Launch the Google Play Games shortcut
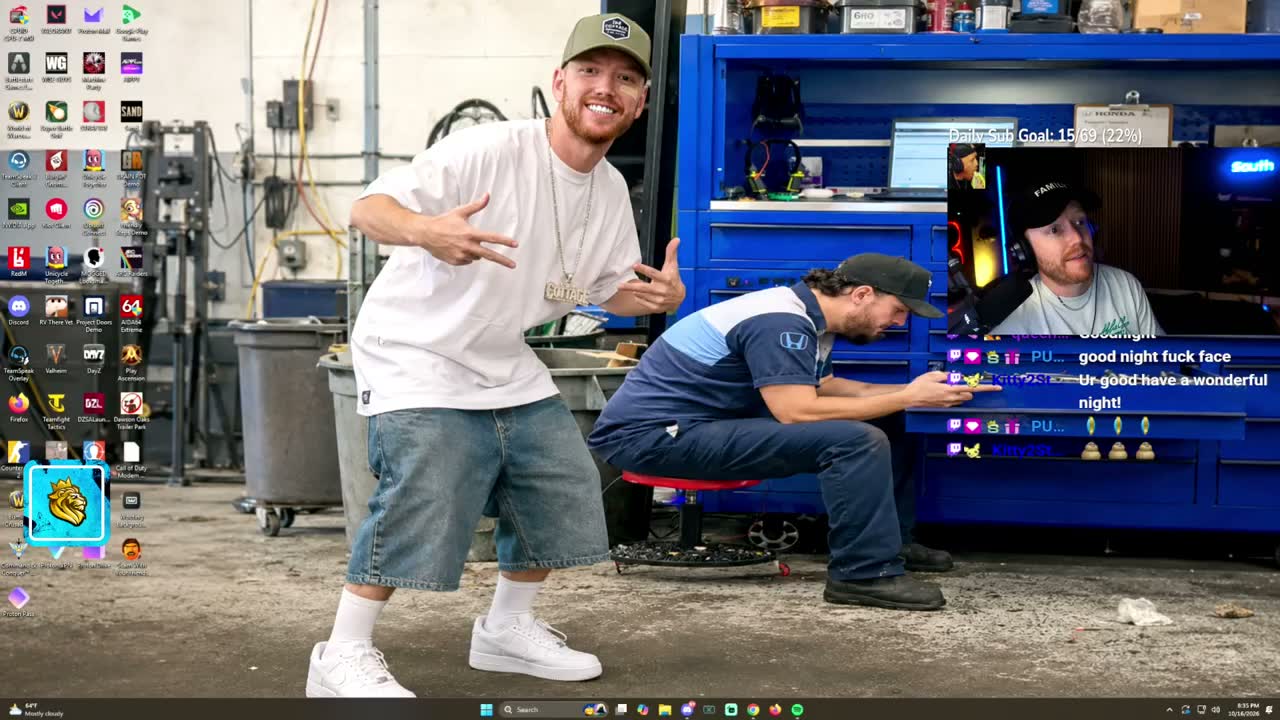 [131, 21]
